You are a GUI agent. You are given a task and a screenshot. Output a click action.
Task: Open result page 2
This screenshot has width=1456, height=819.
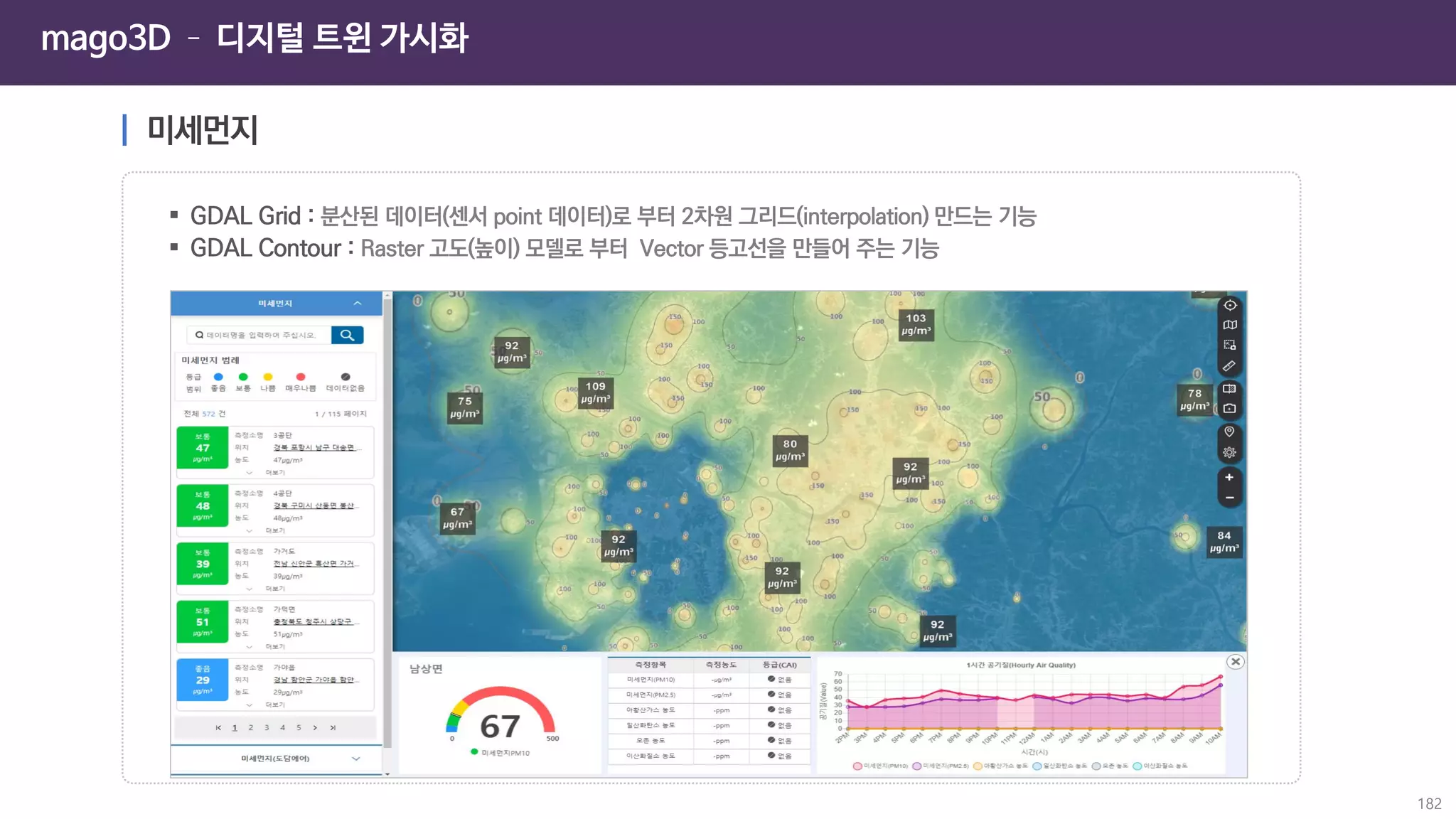click(250, 728)
